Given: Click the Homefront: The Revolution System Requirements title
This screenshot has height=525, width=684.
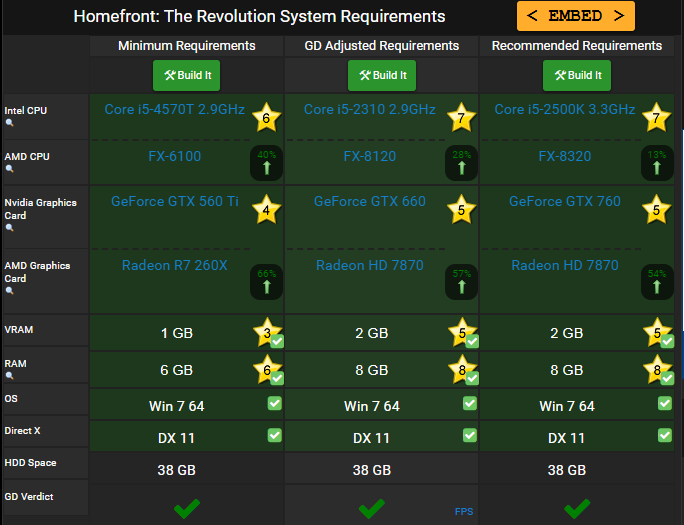Looking at the screenshot, I should [x=259, y=17].
